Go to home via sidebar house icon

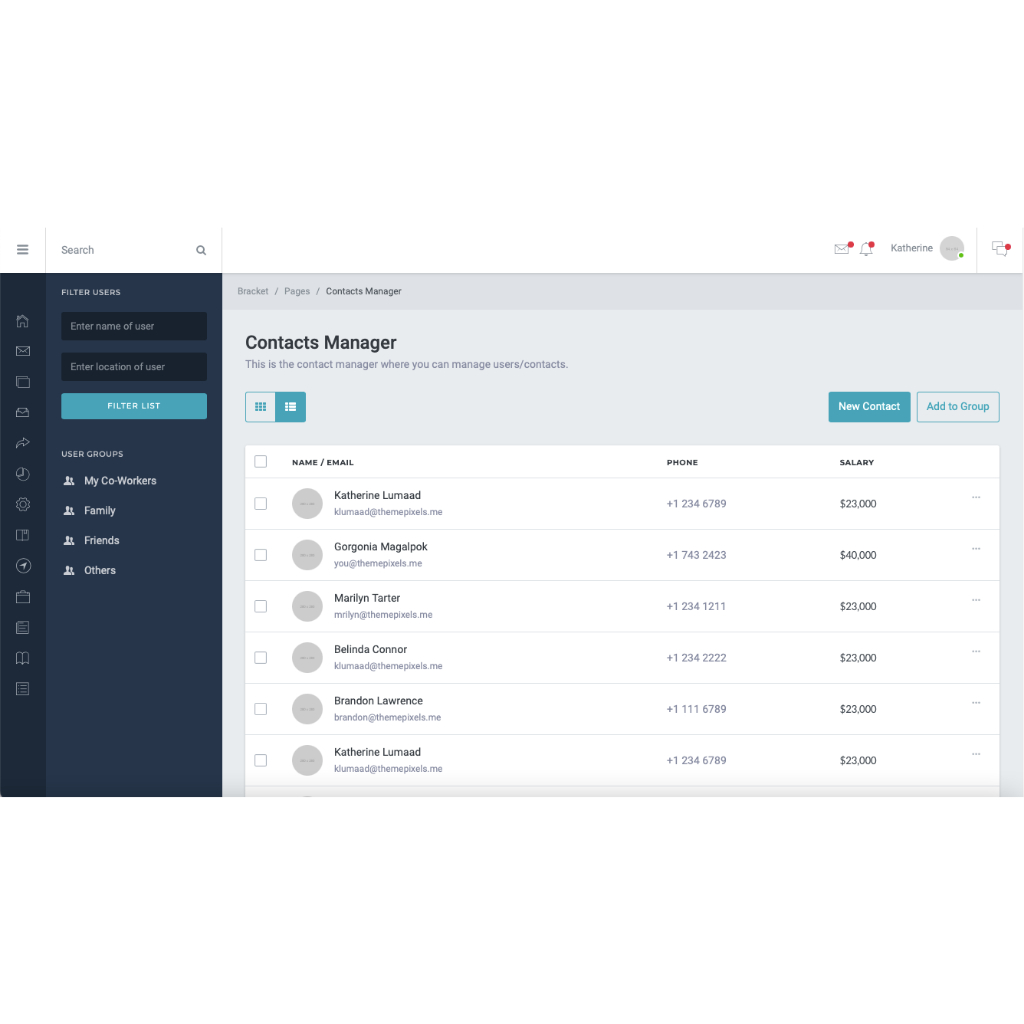23,321
